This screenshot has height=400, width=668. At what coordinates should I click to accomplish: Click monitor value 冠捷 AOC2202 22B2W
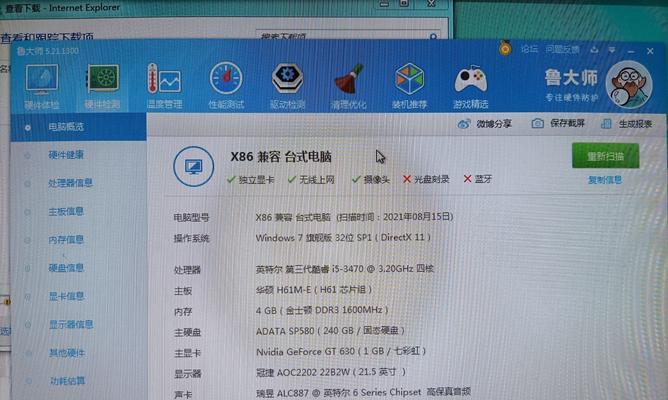click(331, 373)
